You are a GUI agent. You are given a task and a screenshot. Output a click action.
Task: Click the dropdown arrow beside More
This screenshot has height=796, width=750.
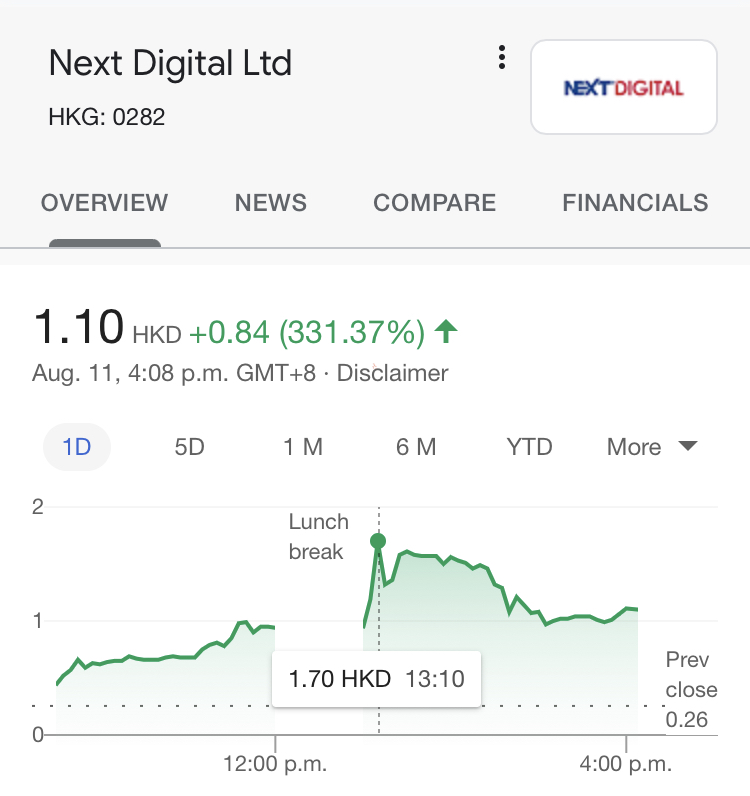[687, 446]
